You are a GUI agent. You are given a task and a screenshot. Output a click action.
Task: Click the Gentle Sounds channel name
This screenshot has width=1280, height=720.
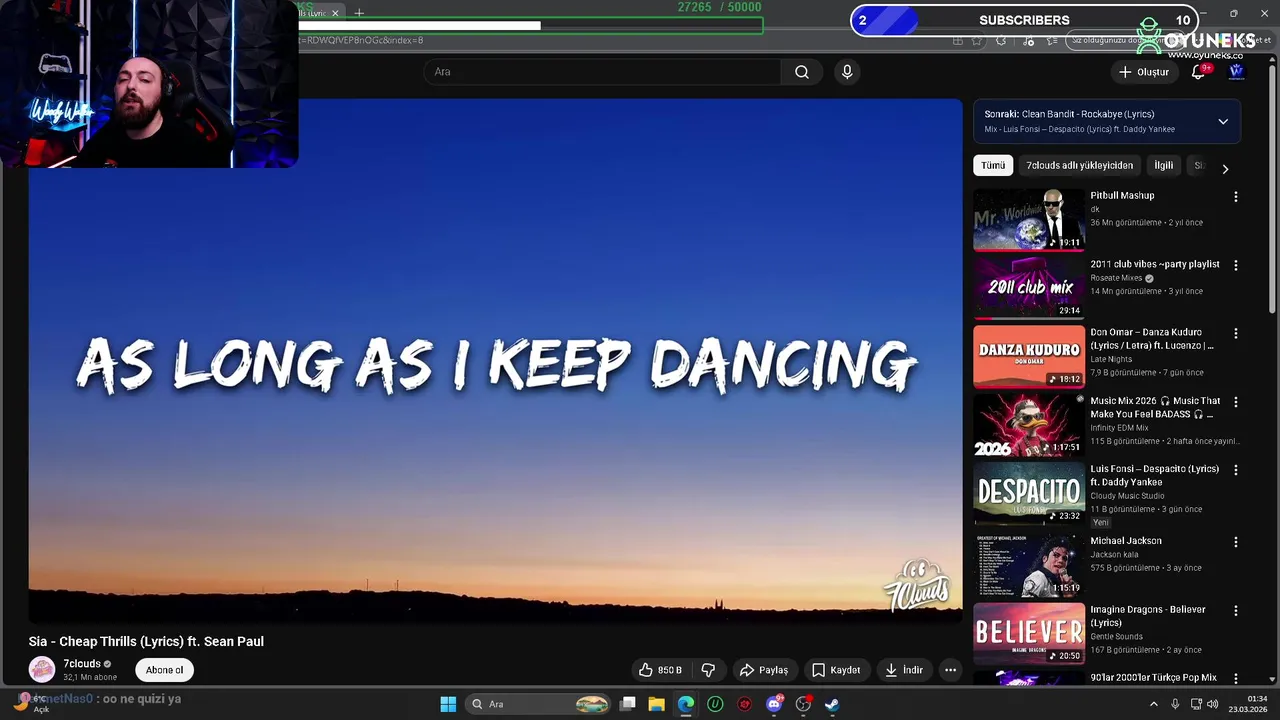1116,637
